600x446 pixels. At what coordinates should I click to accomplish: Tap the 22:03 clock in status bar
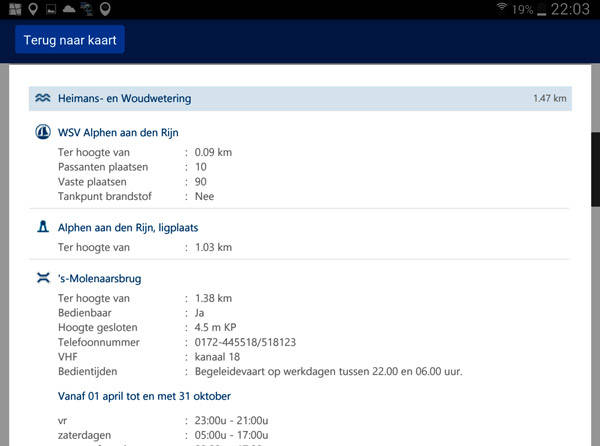(574, 9)
